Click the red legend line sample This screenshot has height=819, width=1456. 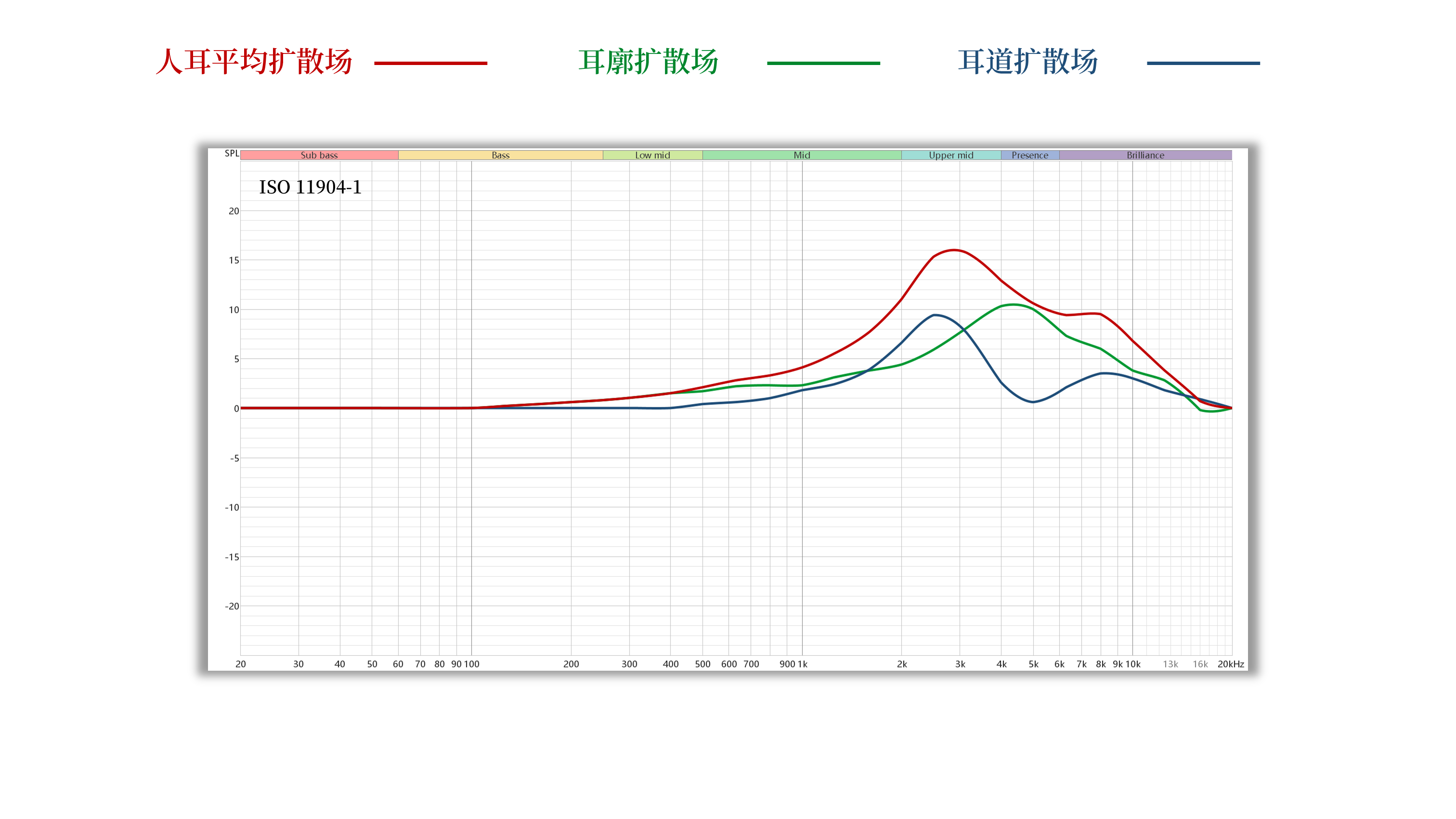[x=430, y=63]
